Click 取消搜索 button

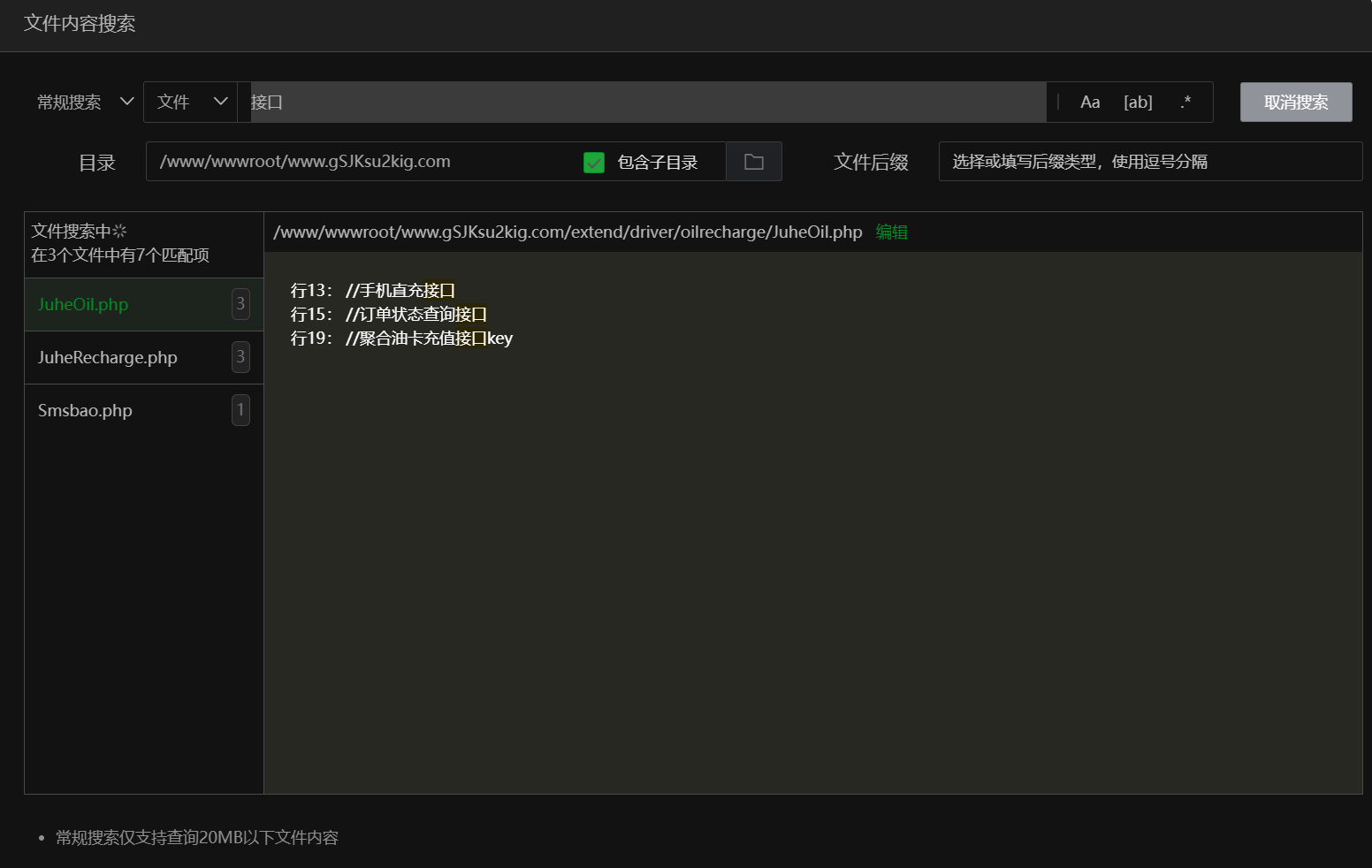(x=1295, y=103)
